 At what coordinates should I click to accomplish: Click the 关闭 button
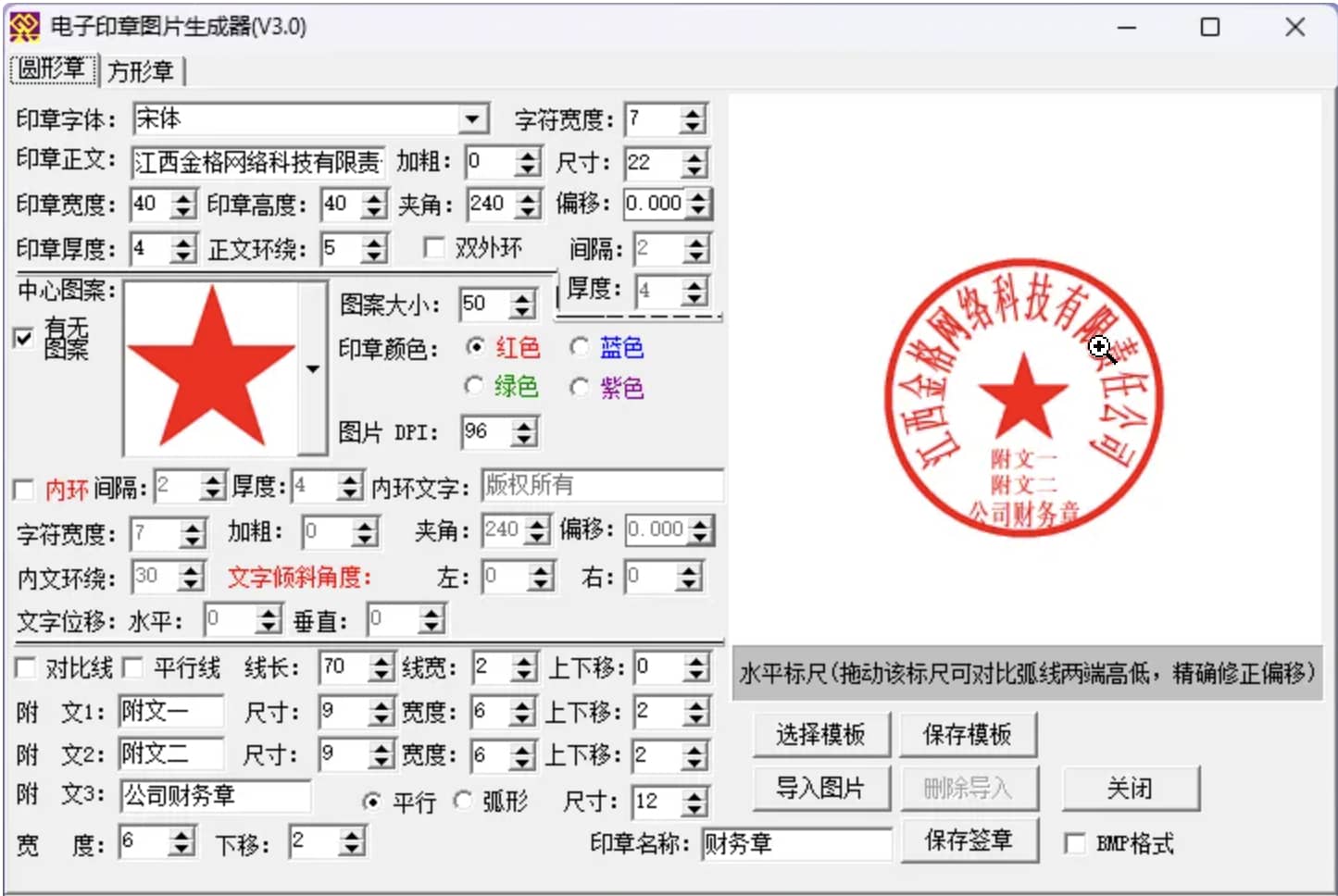[x=1131, y=788]
